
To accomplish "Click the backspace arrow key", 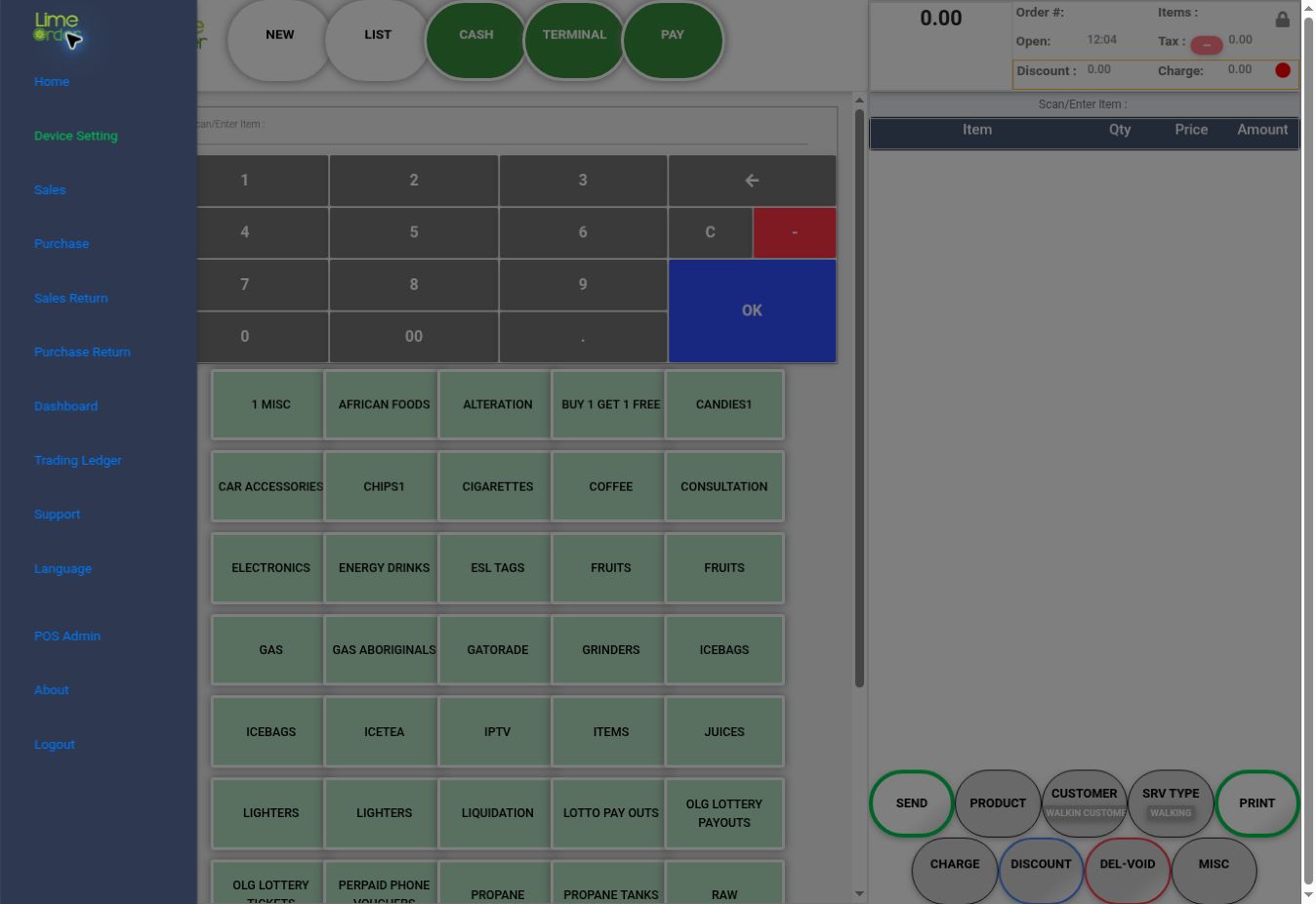I will (x=752, y=181).
